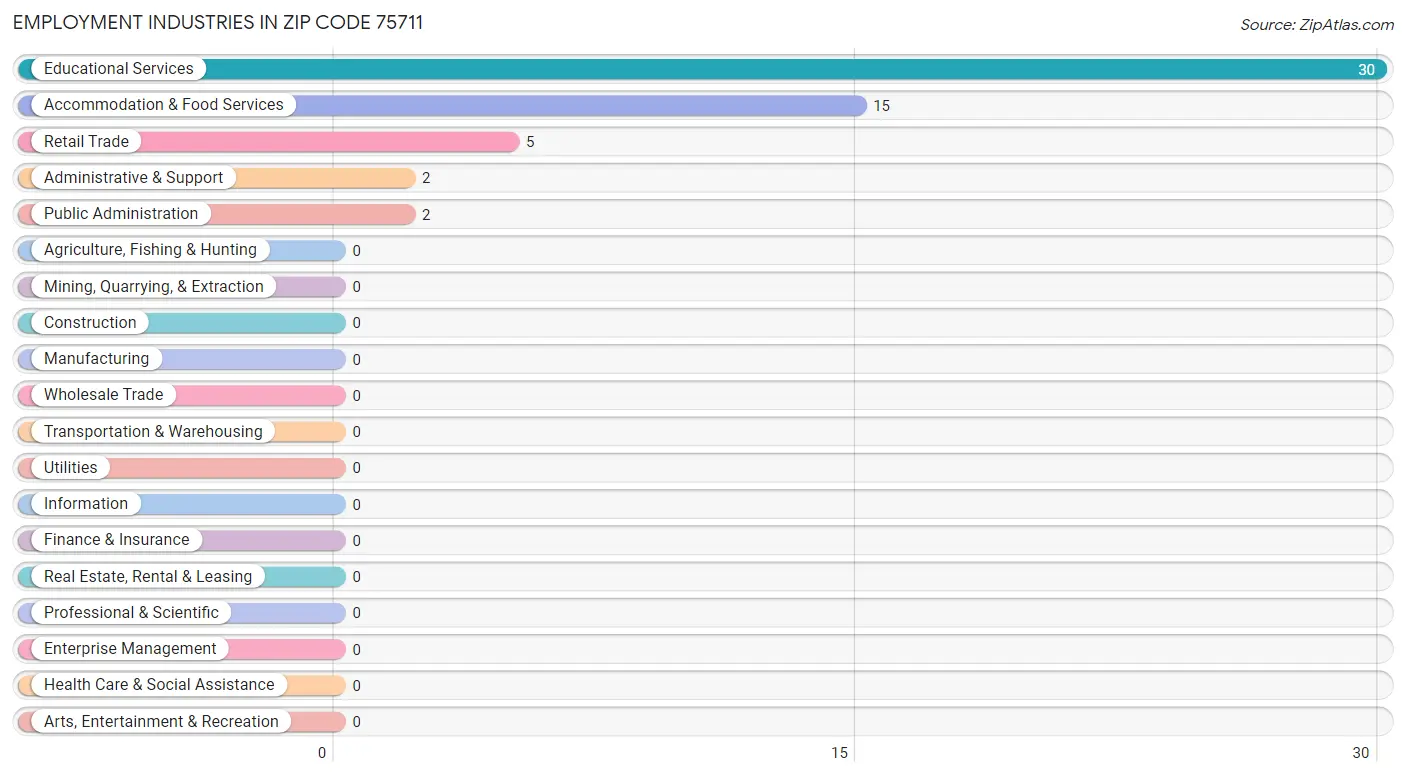Click the Educational Services bar label
The height and width of the screenshot is (776, 1406).
coord(118,69)
